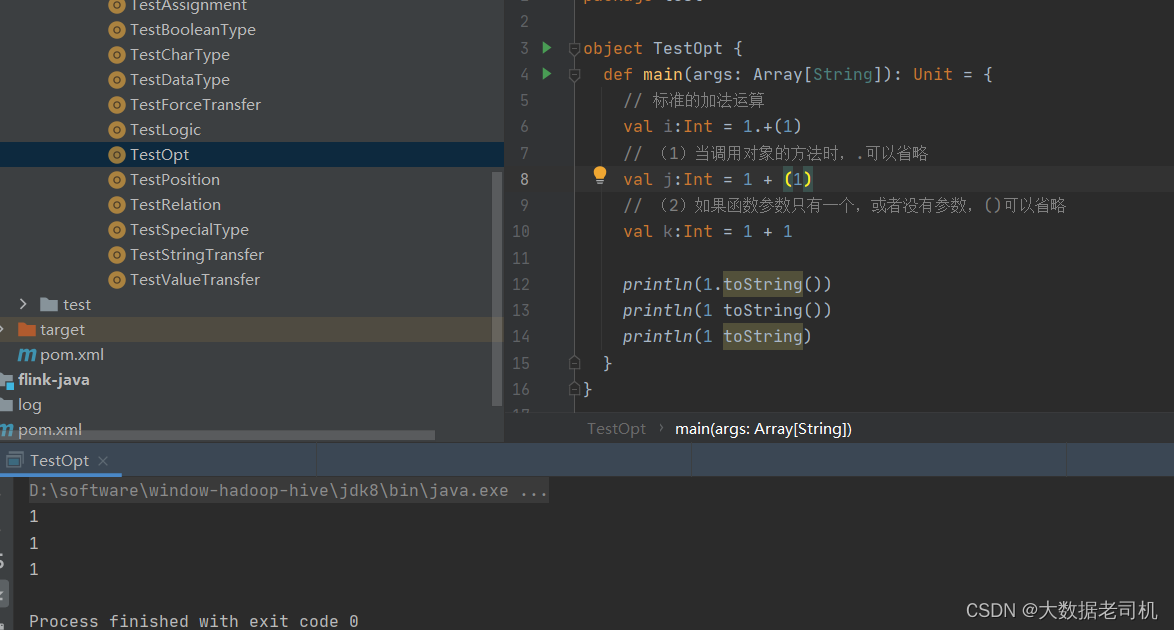Open TestBooleanType in project tree

193,30
